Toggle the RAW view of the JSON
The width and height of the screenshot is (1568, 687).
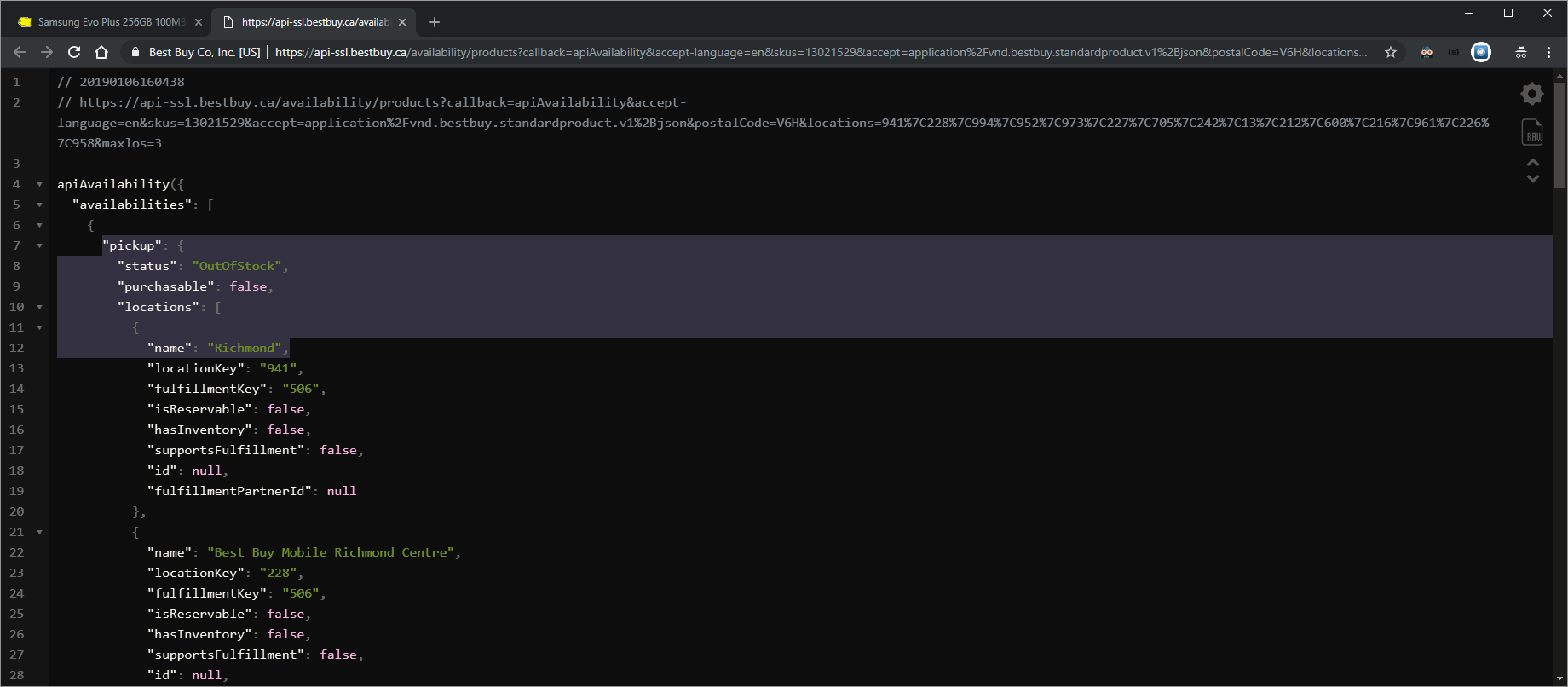1533,132
